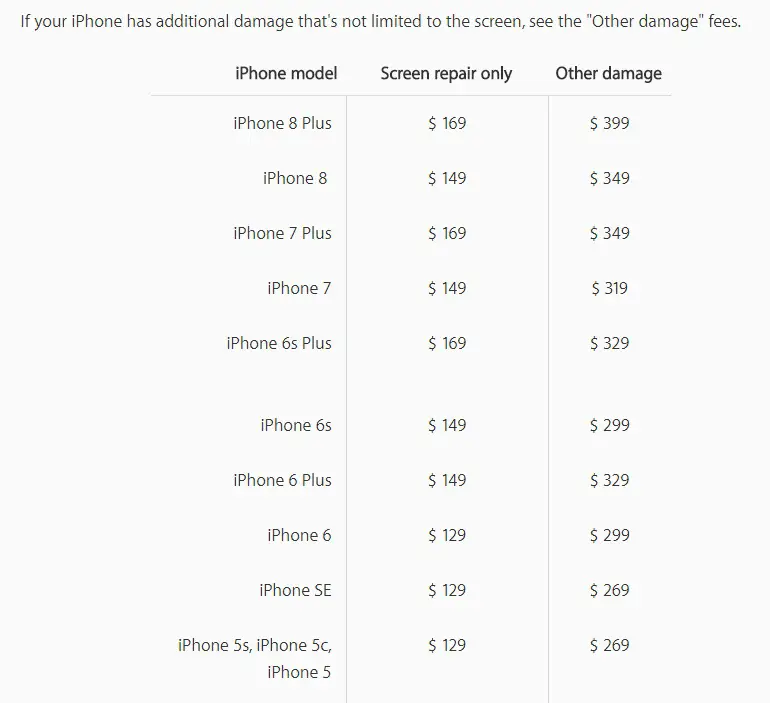Select the "iPhone 5s, iPhone 5c, iPhone 5" label
This screenshot has height=703, width=770.
[255, 658]
